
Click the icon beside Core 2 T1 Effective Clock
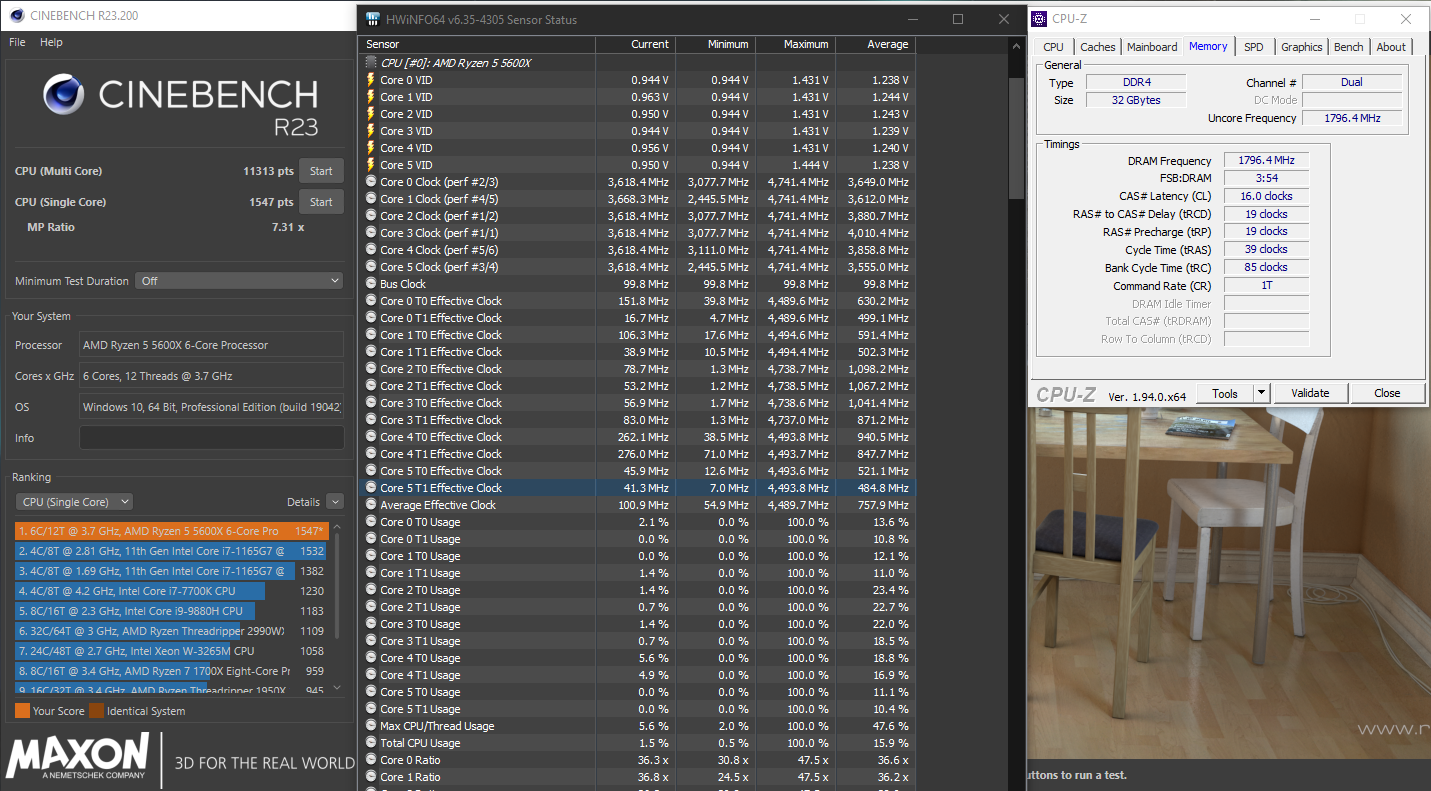click(x=371, y=386)
